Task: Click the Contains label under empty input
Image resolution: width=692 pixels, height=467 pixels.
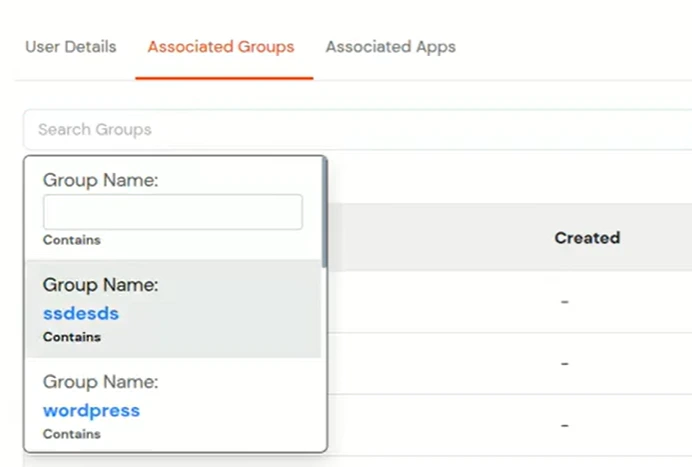Action: 72,240
